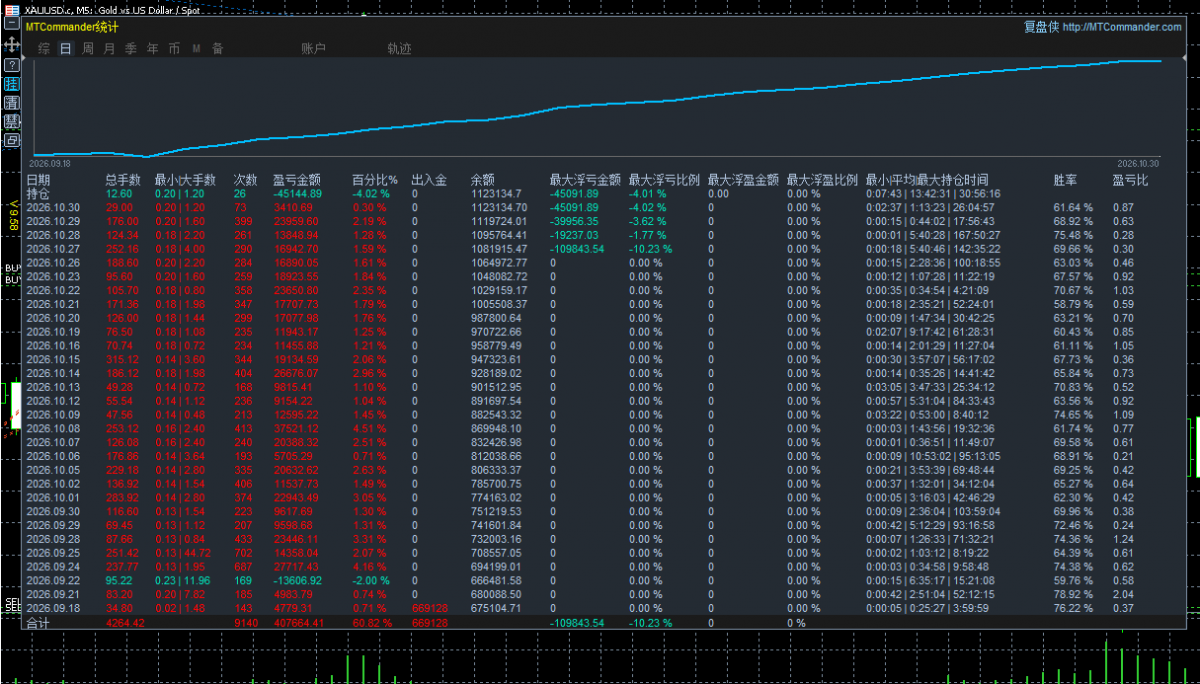Click the chart window icon beside XAUUSD.c
The image size is (1200, 684).
pyautogui.click(x=11, y=8)
